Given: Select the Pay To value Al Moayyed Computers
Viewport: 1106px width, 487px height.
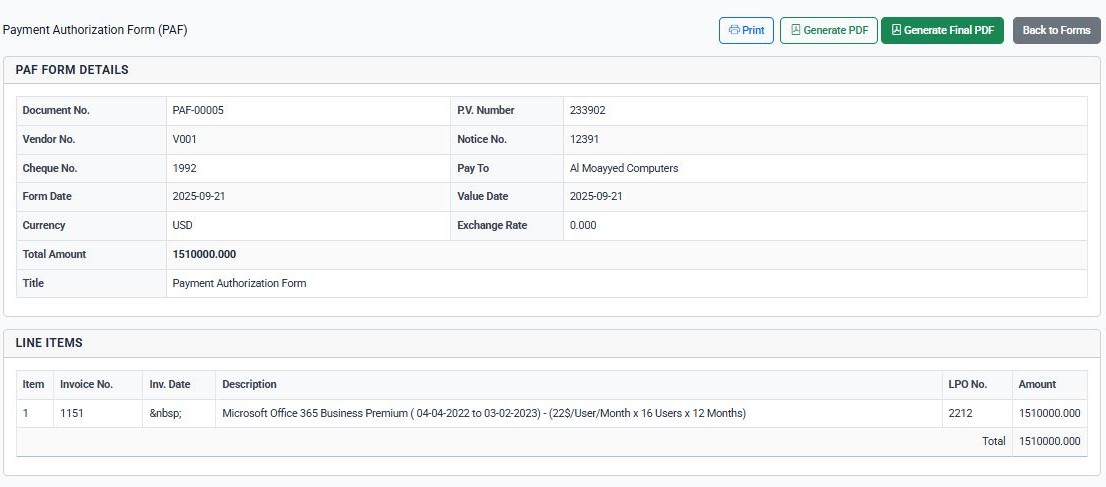Looking at the screenshot, I should pyautogui.click(x=624, y=168).
